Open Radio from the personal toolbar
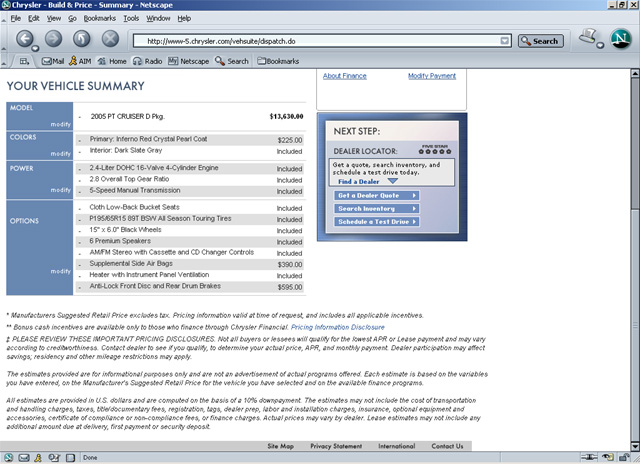 coord(147,61)
